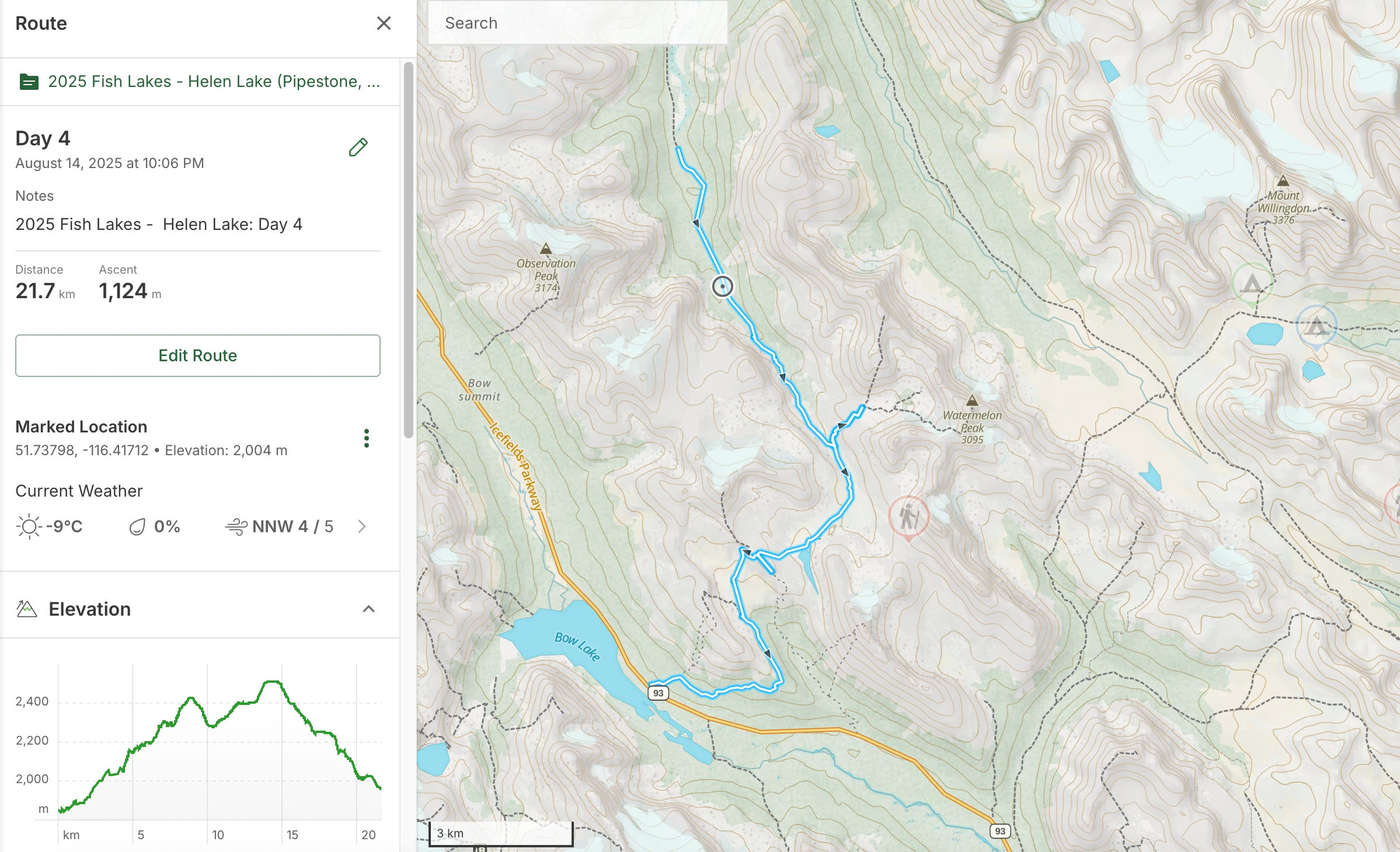Click the wind icon next to NNW 4/5
Image resolution: width=1400 pixels, height=852 pixels.
point(235,526)
